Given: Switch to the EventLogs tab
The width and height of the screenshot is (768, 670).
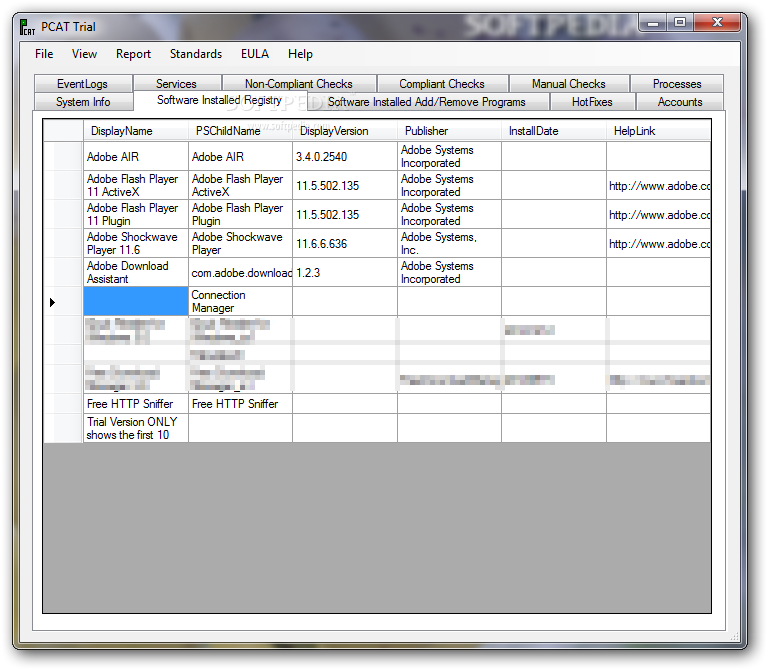Looking at the screenshot, I should [x=83, y=84].
